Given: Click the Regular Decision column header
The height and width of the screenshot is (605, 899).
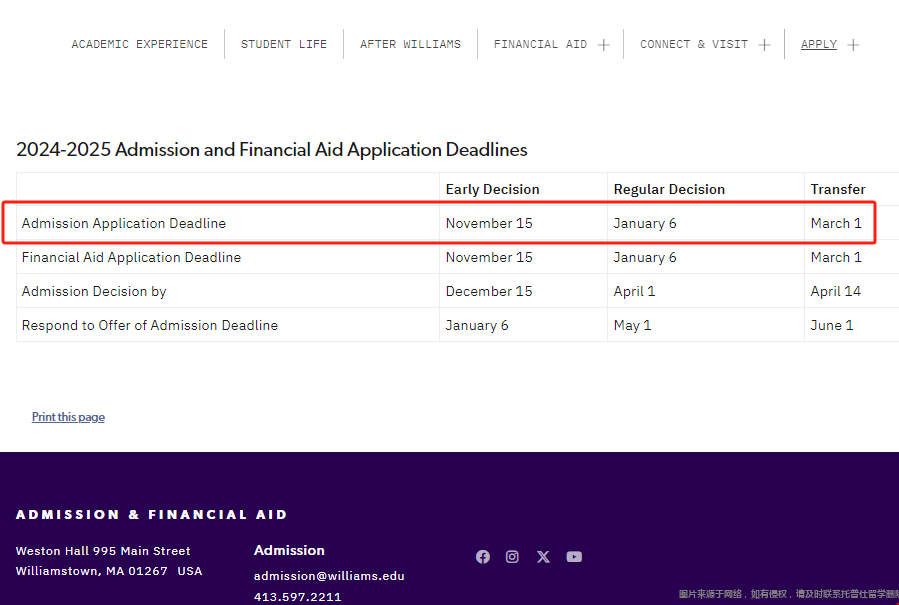Looking at the screenshot, I should click(669, 189).
